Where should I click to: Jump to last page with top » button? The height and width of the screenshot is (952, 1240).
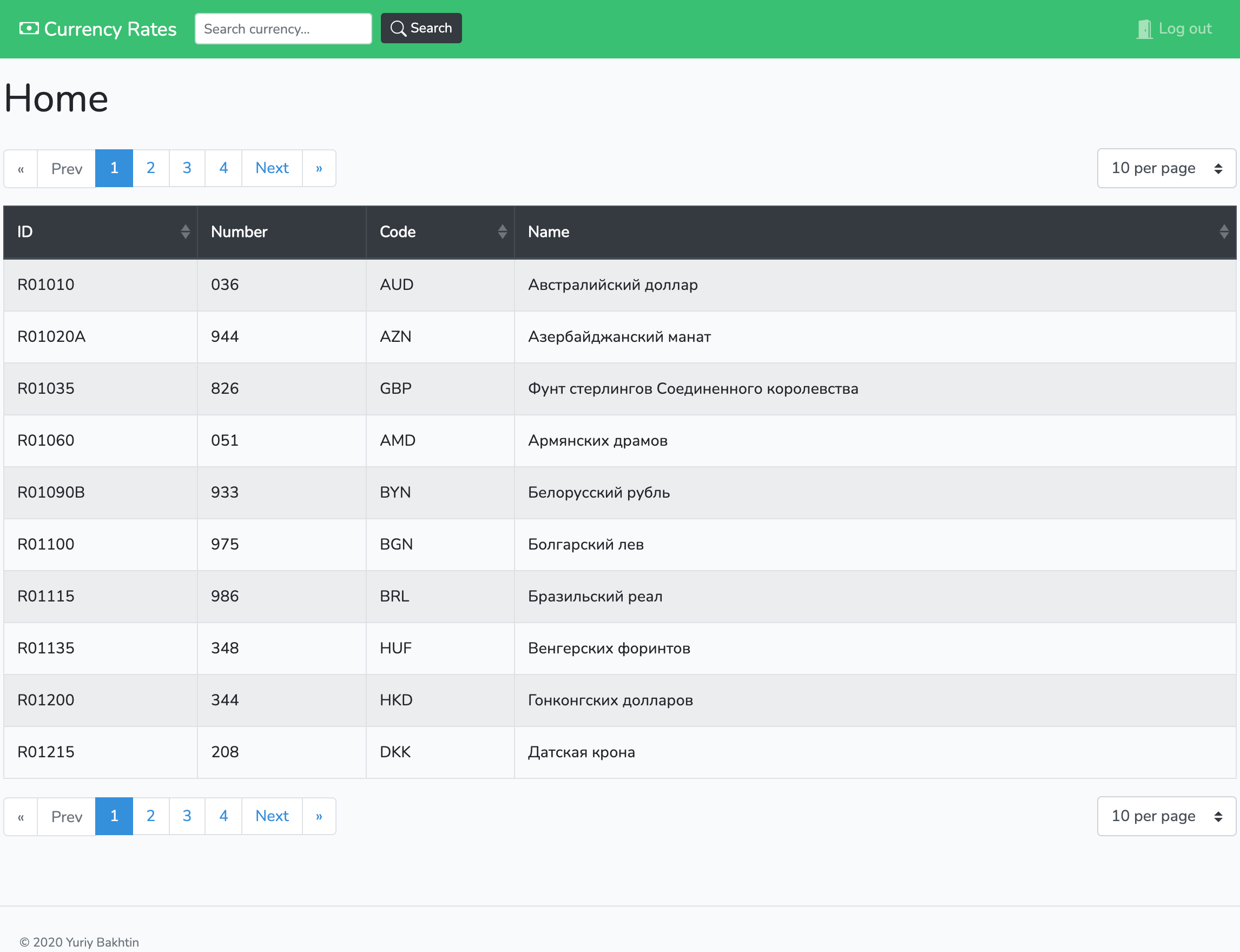point(319,168)
